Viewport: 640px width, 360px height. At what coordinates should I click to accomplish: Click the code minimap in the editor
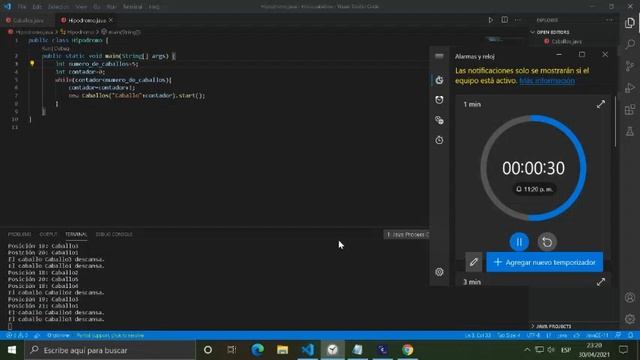pyautogui.click(x=495, y=39)
